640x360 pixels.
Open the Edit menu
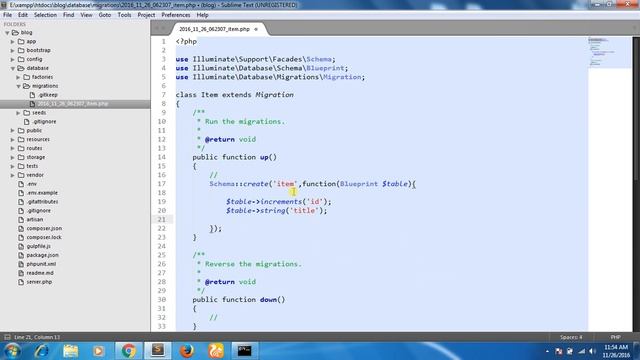coord(23,15)
